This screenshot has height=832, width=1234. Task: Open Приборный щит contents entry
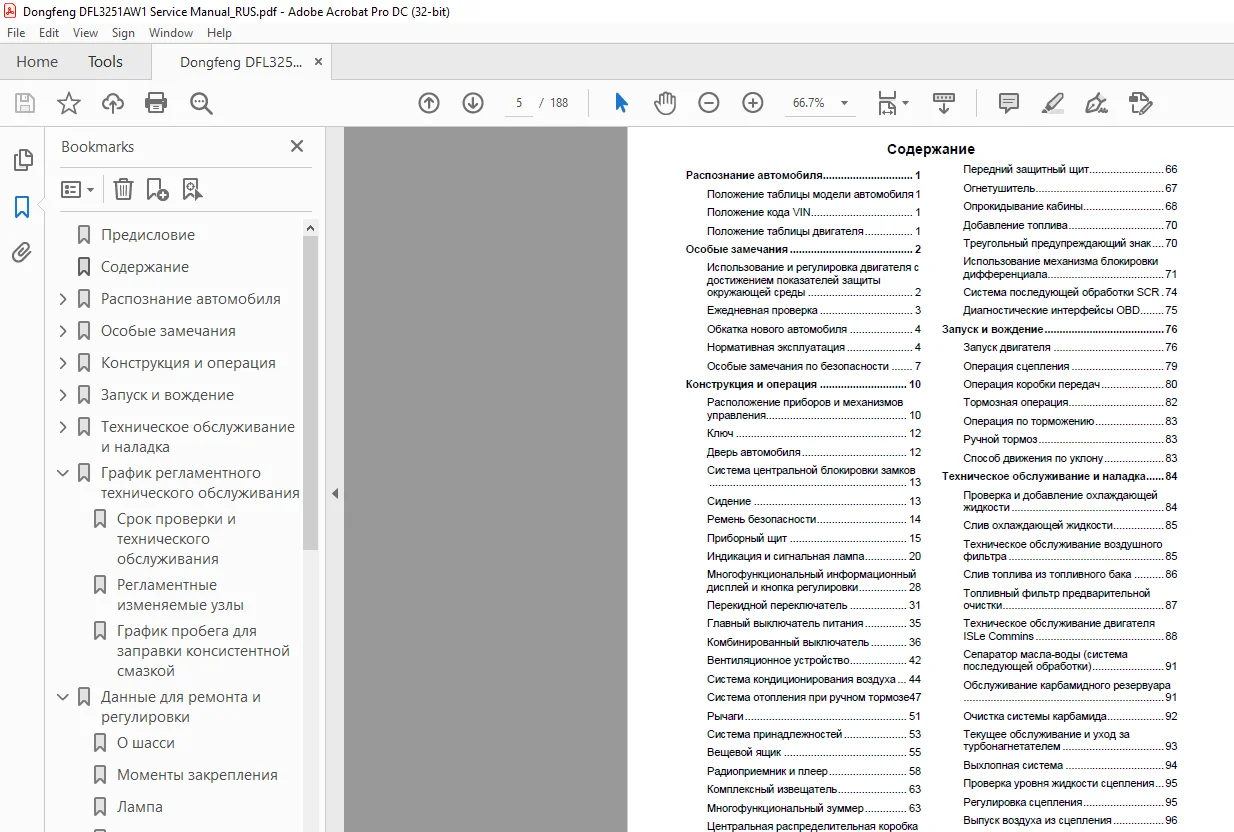coord(814,538)
